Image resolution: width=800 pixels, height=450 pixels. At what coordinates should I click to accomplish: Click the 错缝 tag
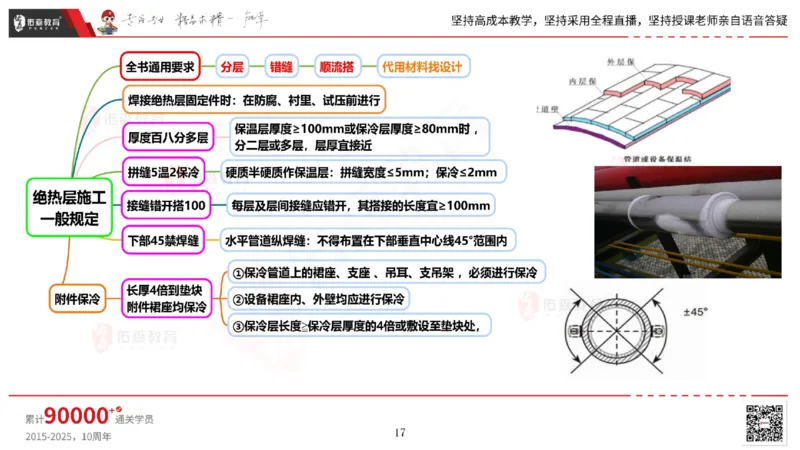tap(281, 67)
